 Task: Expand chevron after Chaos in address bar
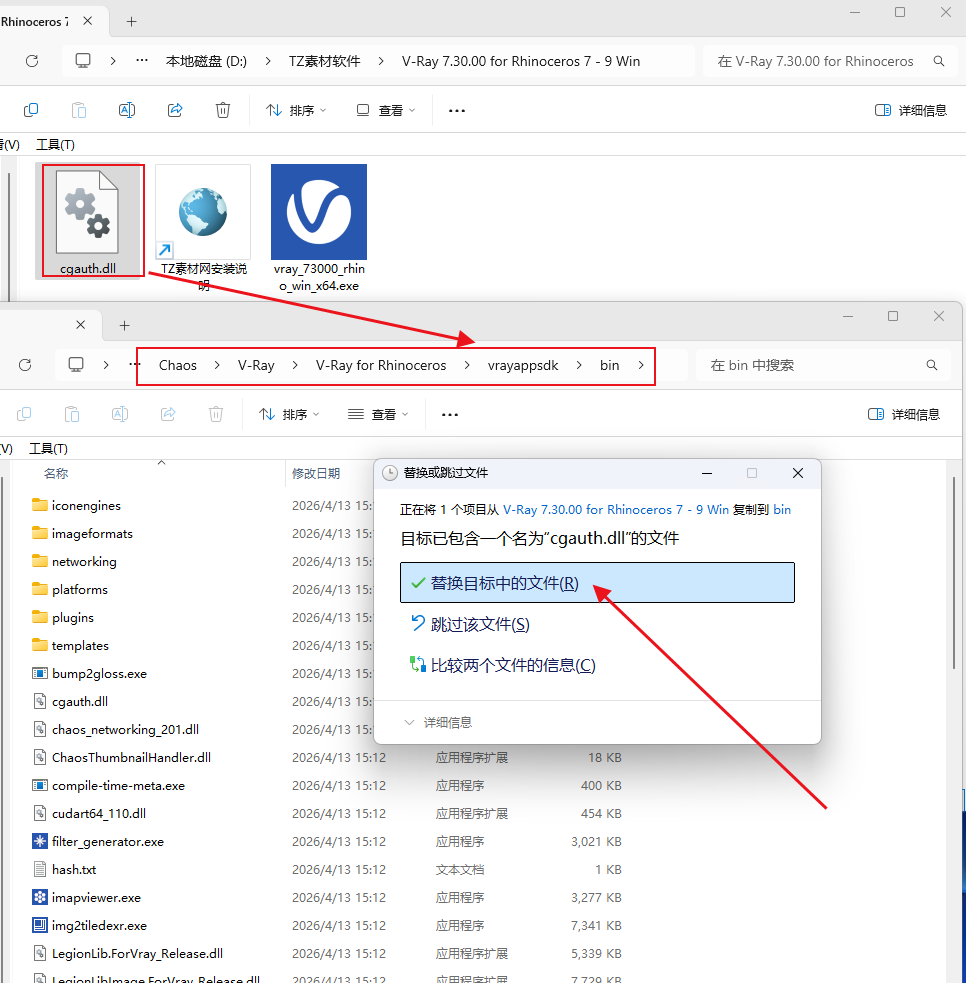pos(217,365)
